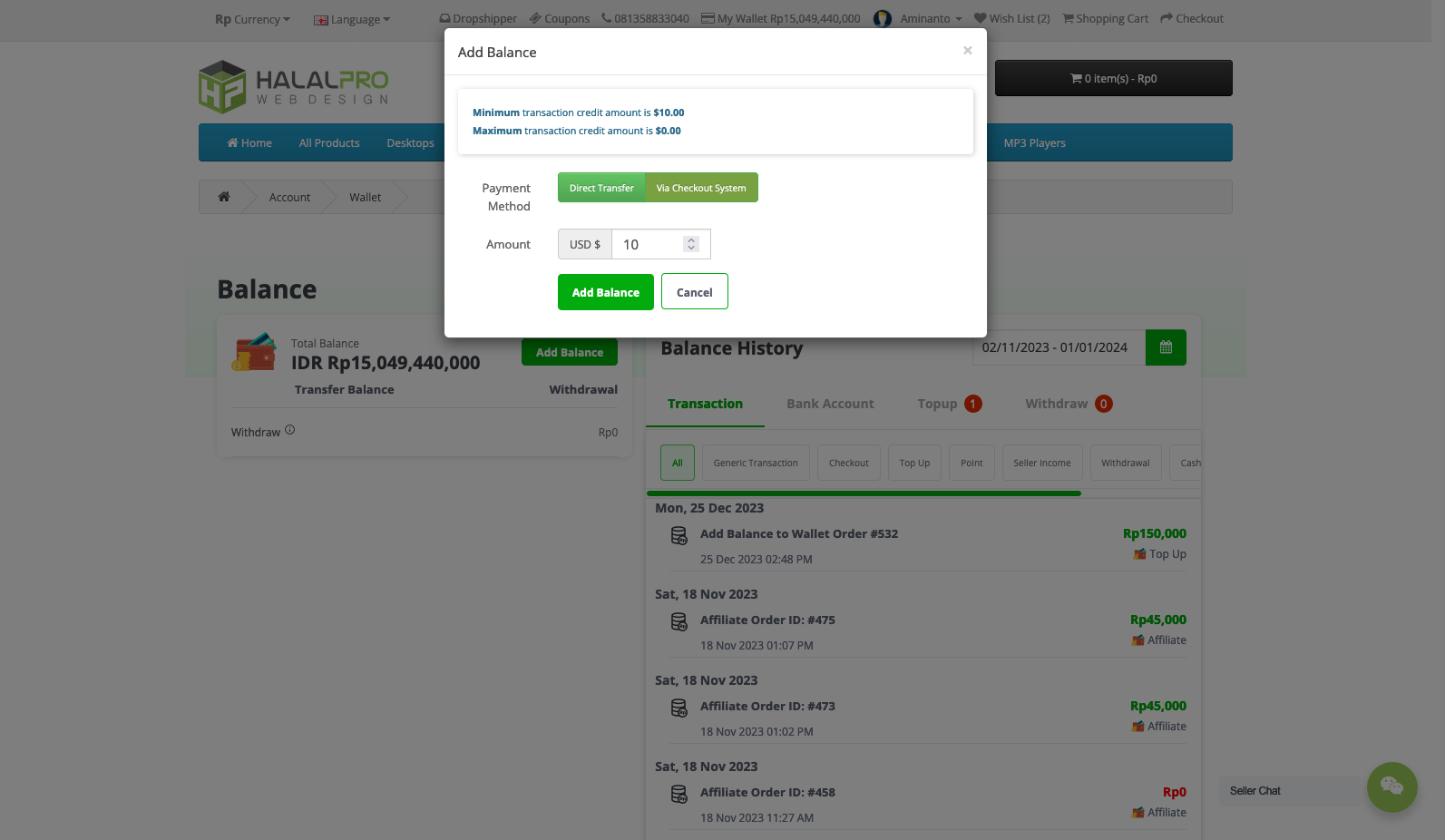Image resolution: width=1445 pixels, height=840 pixels.
Task: Click coin icon for Affiliate Order #458
Action: [x=679, y=795]
